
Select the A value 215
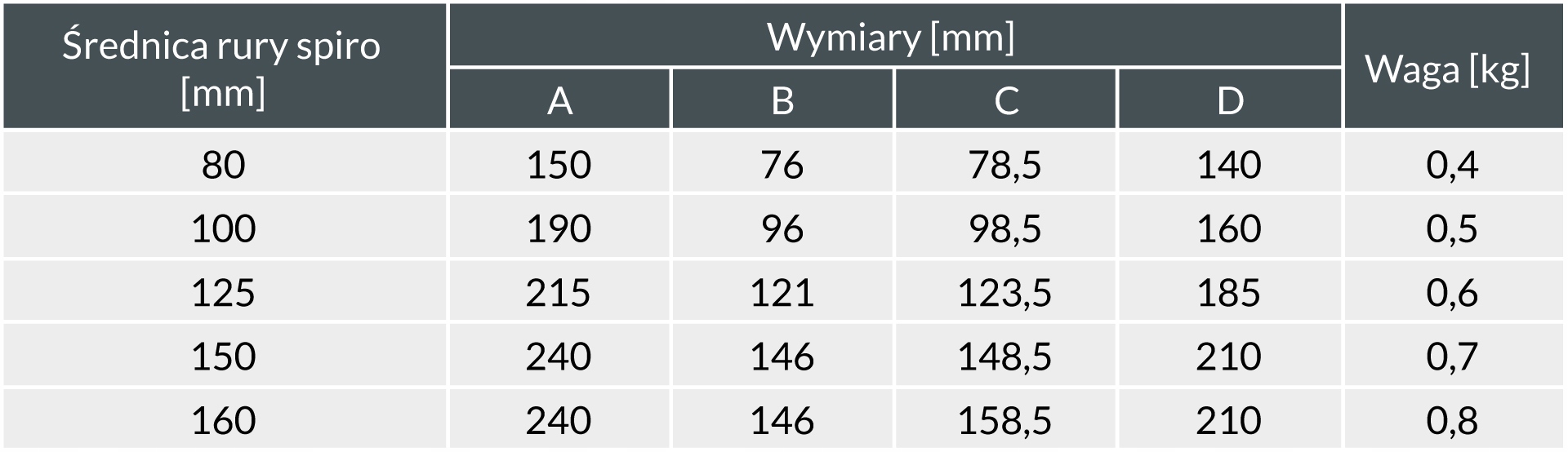pos(559,293)
